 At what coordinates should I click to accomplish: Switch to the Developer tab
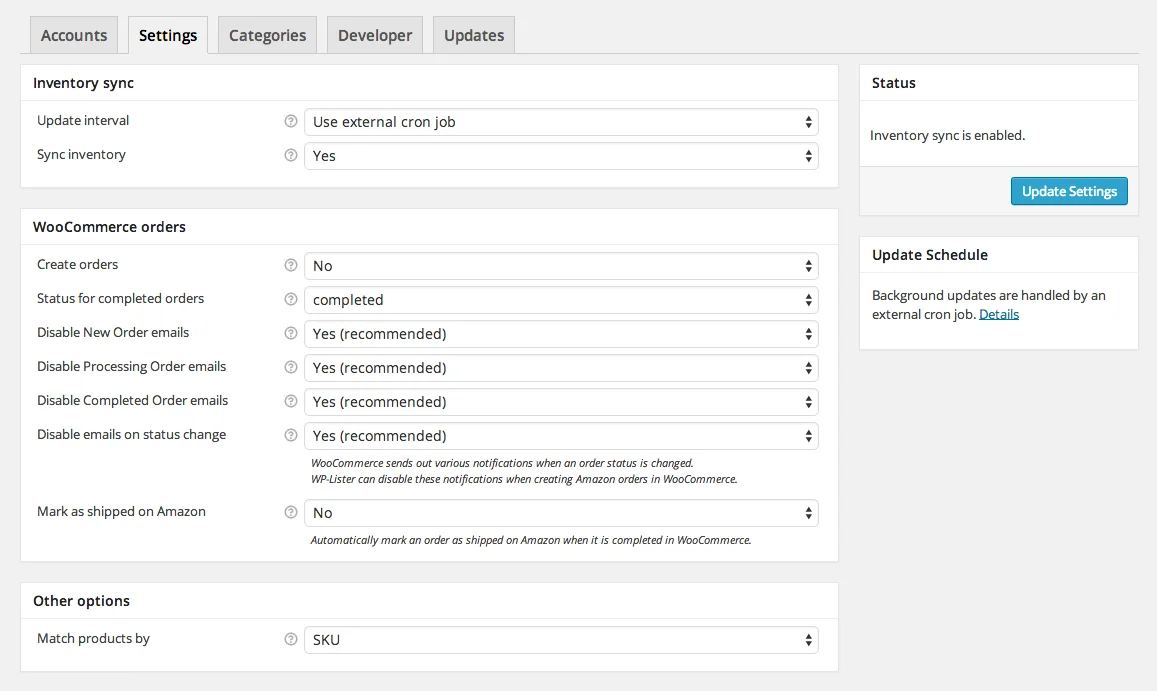374,34
